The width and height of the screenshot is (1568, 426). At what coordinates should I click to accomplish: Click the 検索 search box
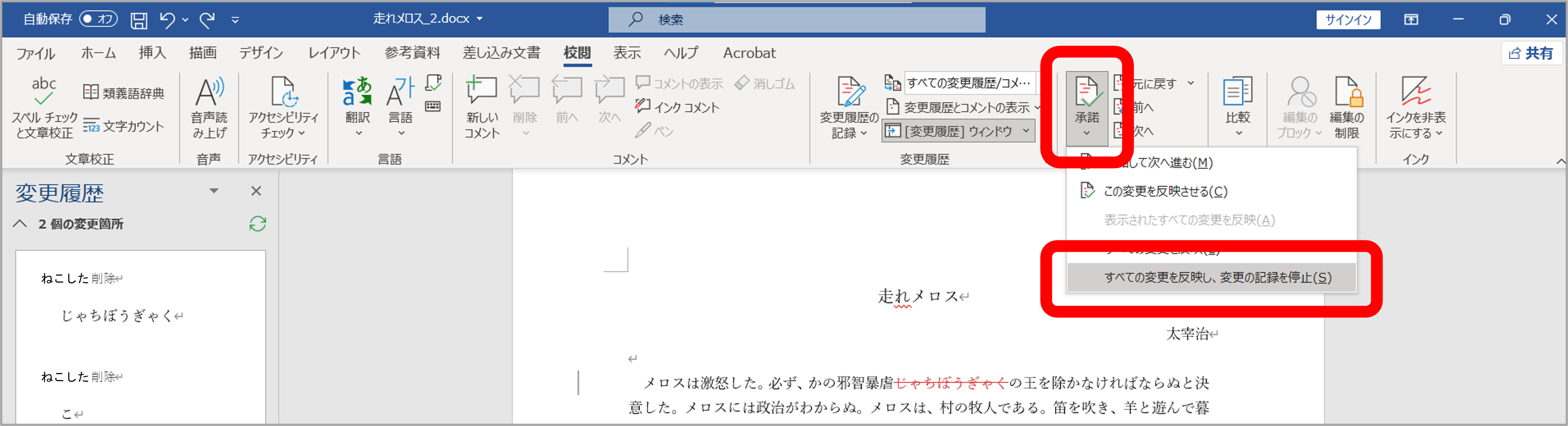(x=796, y=20)
